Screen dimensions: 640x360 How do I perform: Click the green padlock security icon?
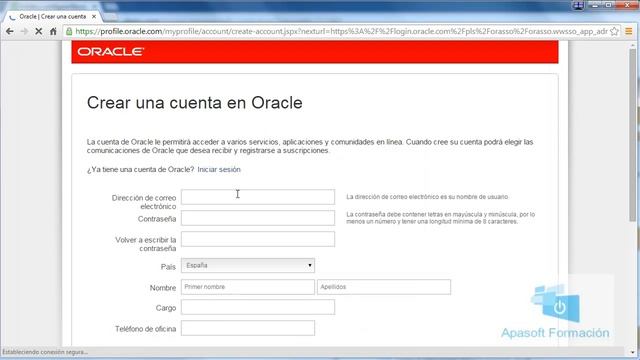pyautogui.click(x=69, y=31)
